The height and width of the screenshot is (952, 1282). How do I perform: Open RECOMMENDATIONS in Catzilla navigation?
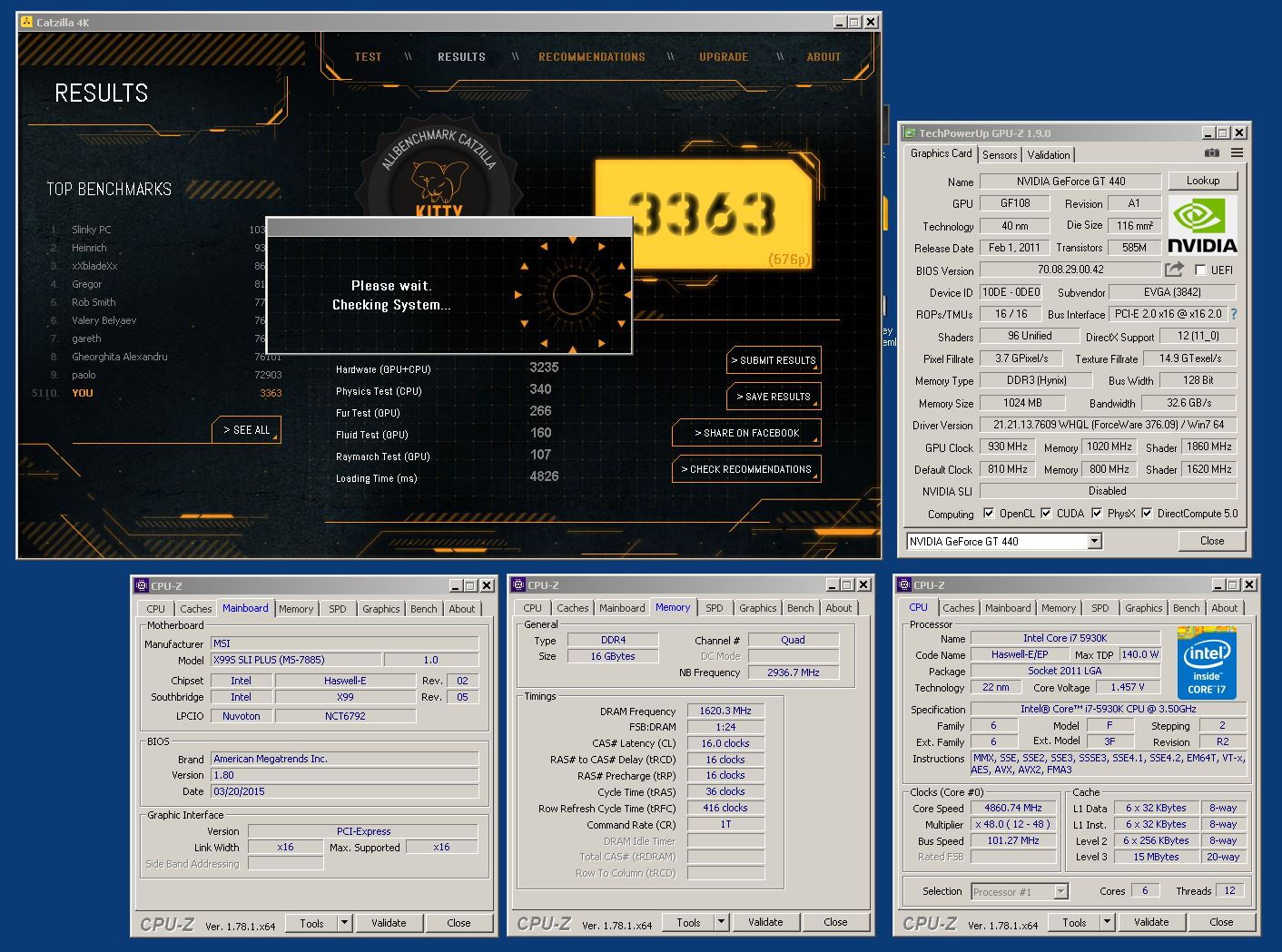tap(592, 56)
